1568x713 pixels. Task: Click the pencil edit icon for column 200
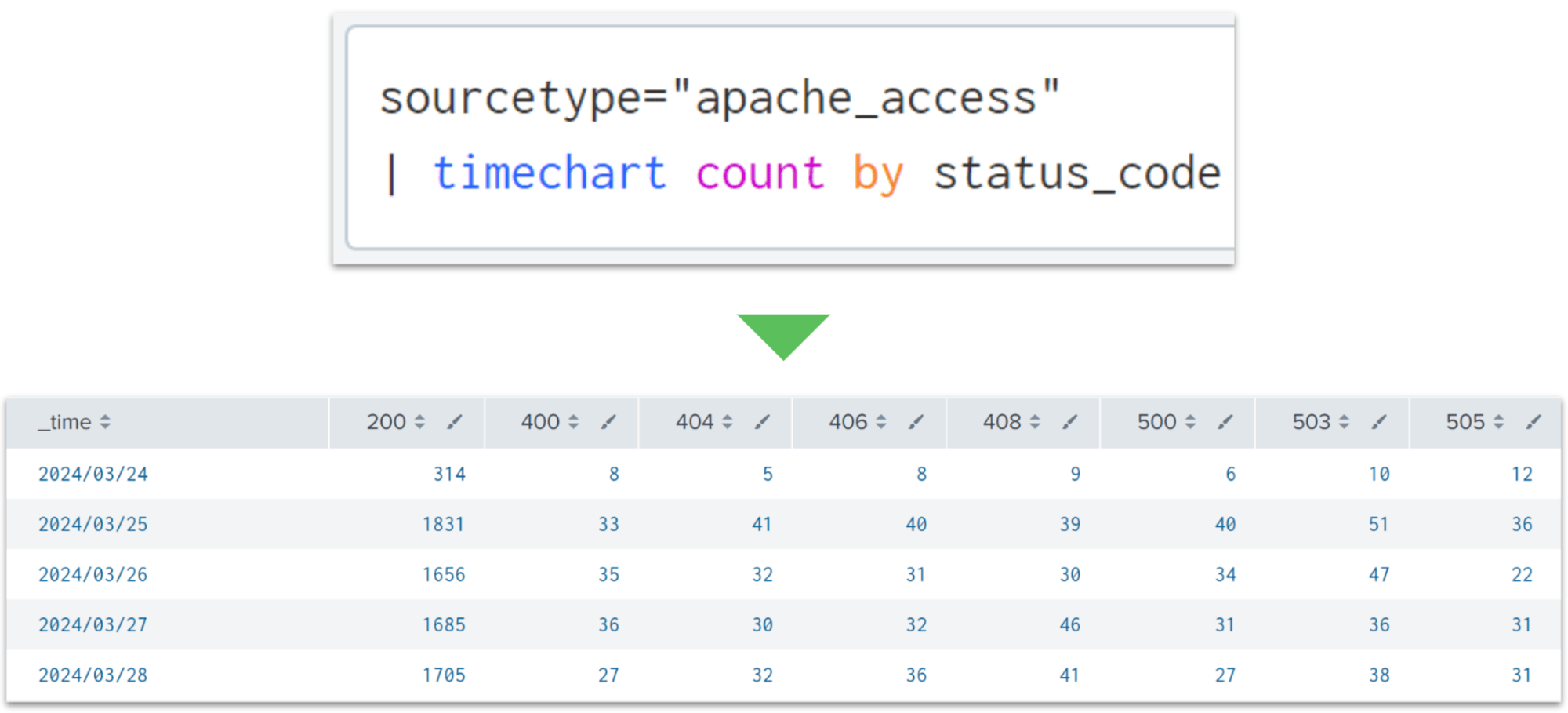point(455,422)
